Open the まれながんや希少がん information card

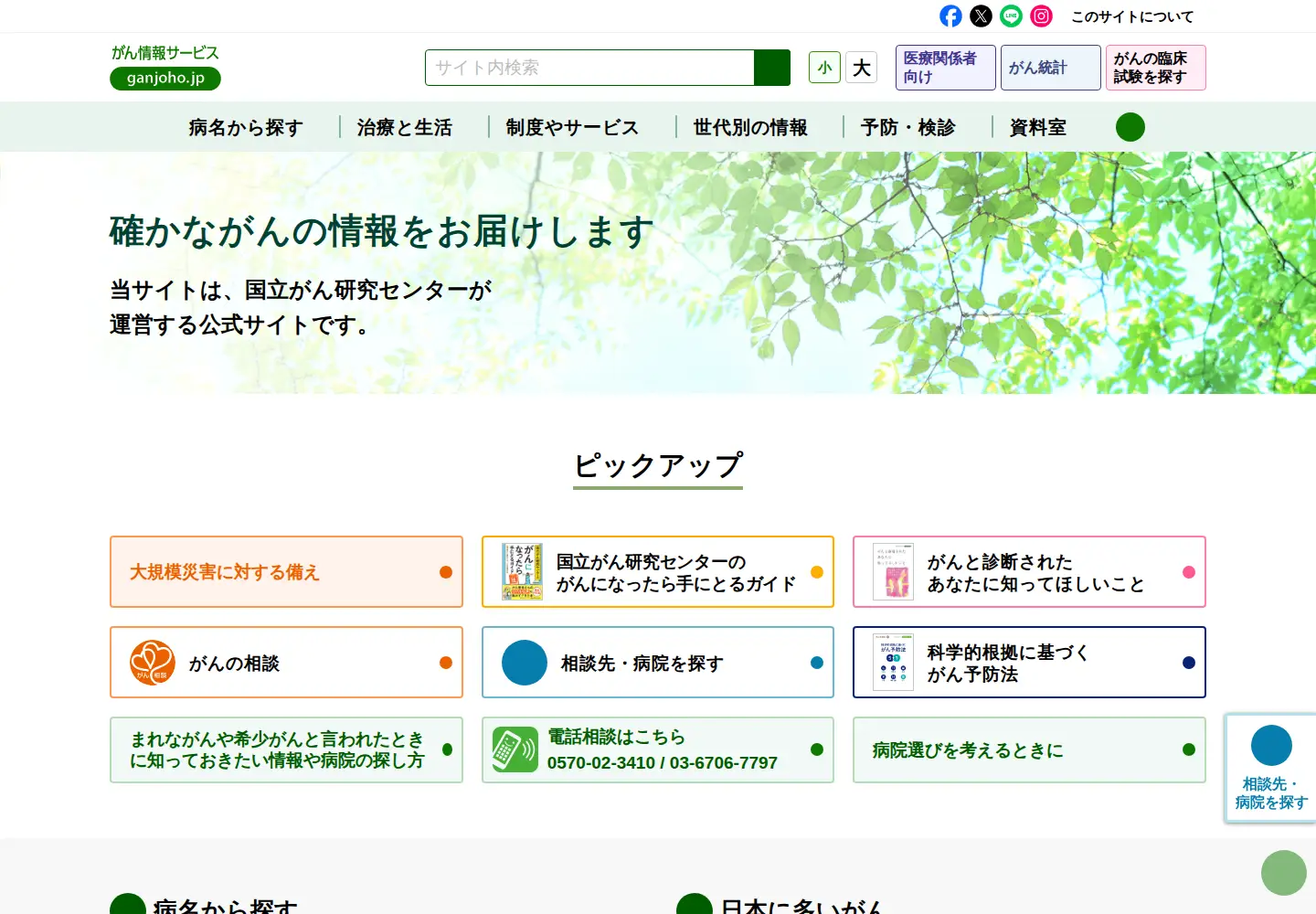pyautogui.click(x=286, y=749)
